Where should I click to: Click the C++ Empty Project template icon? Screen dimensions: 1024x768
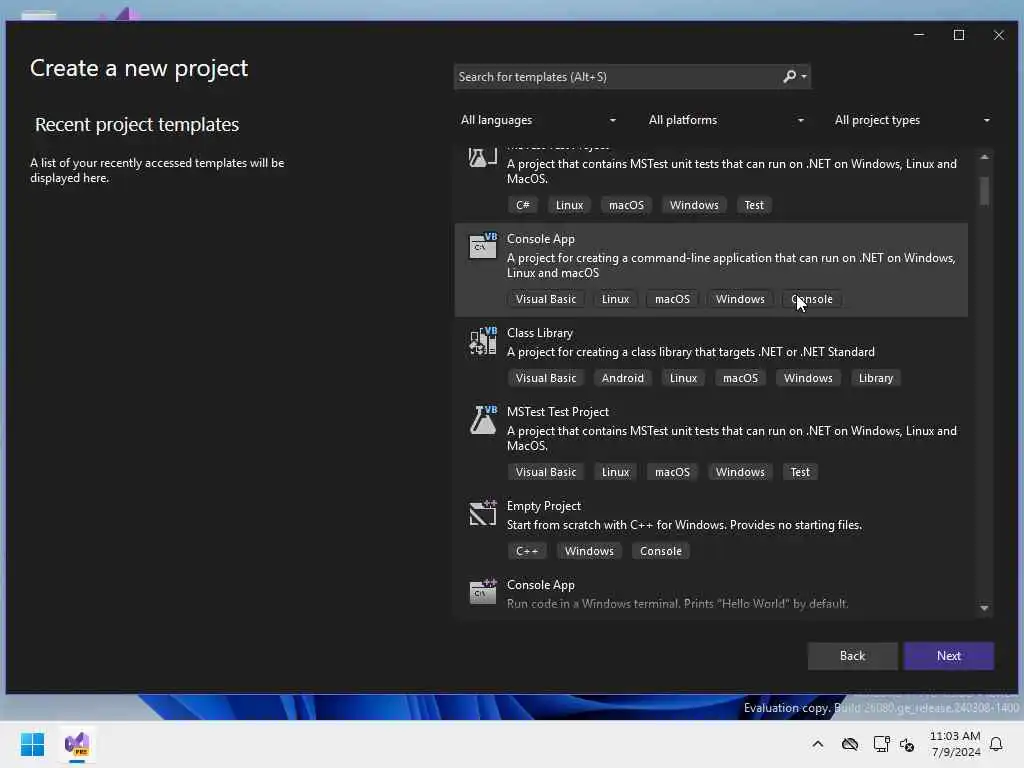(483, 513)
